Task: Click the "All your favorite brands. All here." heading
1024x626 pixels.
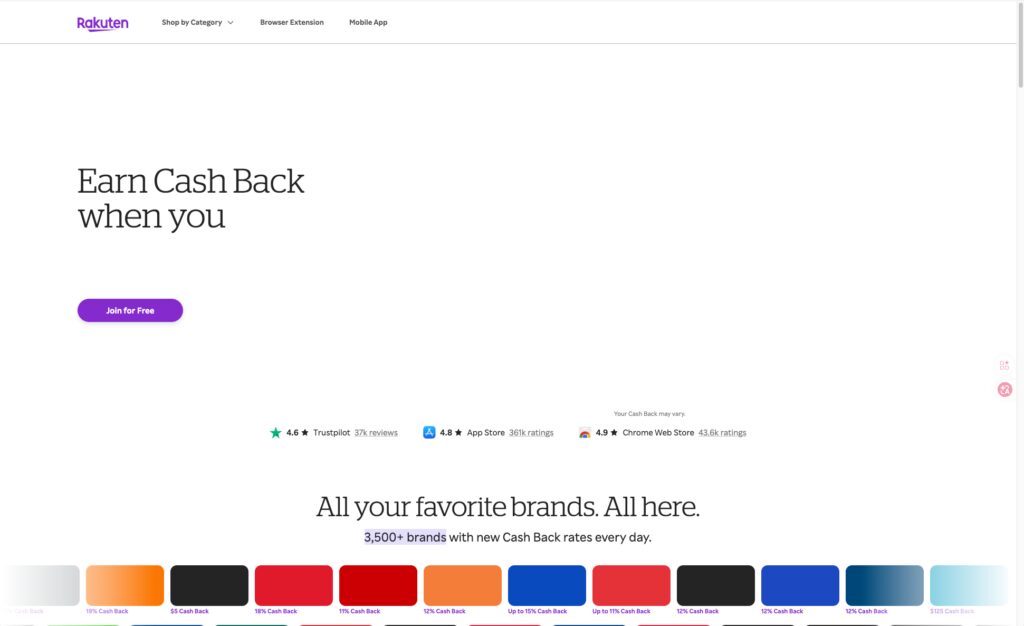Action: coord(508,507)
